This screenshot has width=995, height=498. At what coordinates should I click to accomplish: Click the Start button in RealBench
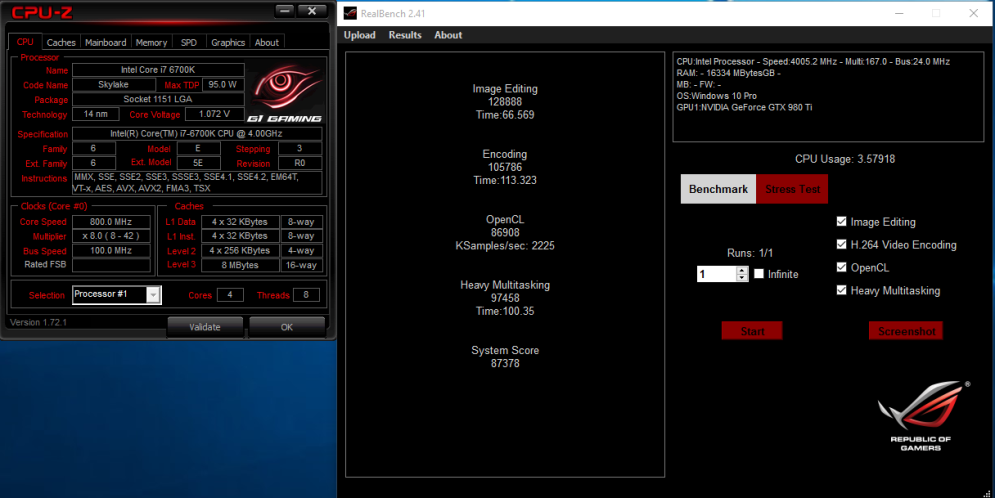coord(752,331)
